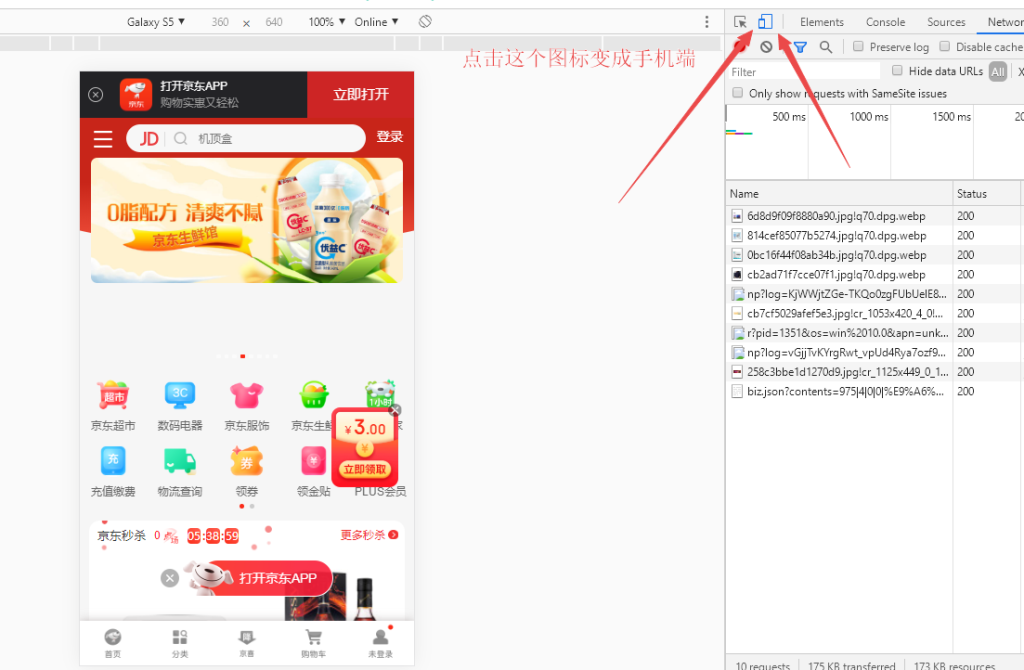The width and height of the screenshot is (1024, 670).
Task: Open the device toolbar three-dot menu
Action: [707, 22]
